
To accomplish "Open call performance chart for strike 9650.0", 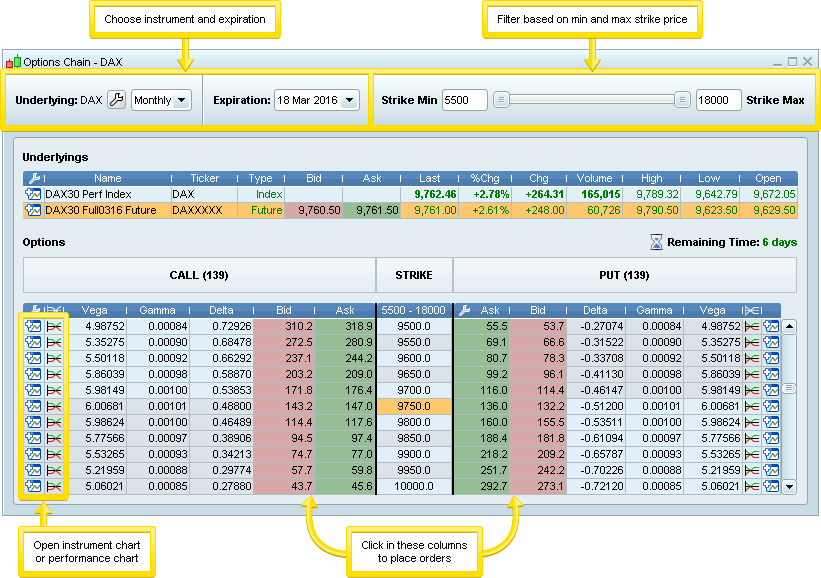I will pos(54,374).
